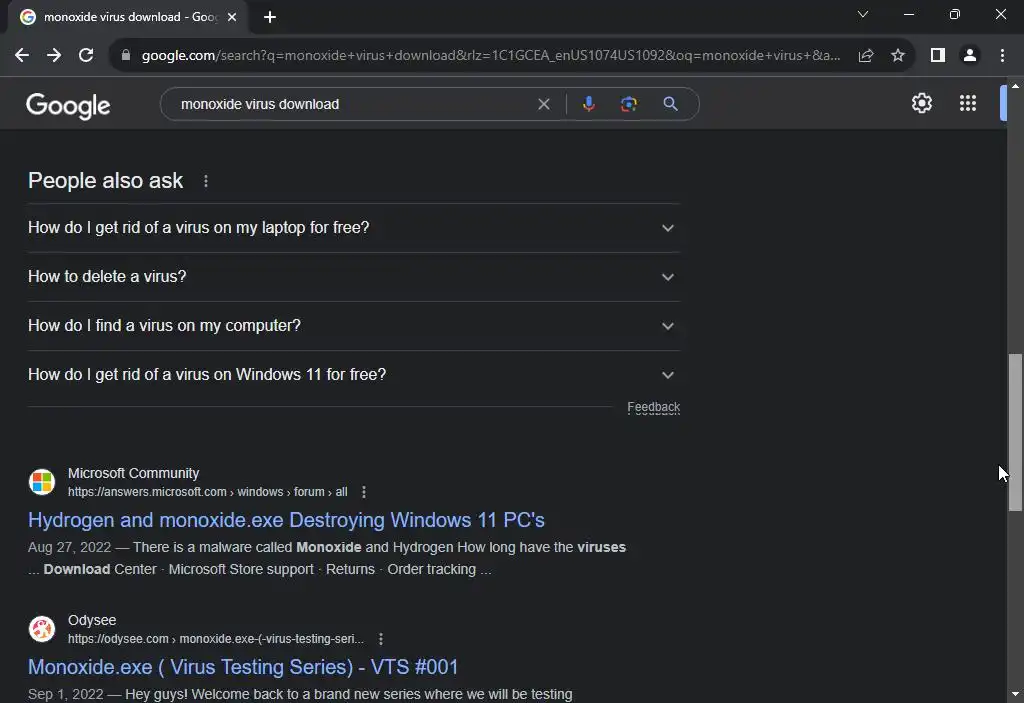Select the monoxide virus download tab

click(x=127, y=17)
